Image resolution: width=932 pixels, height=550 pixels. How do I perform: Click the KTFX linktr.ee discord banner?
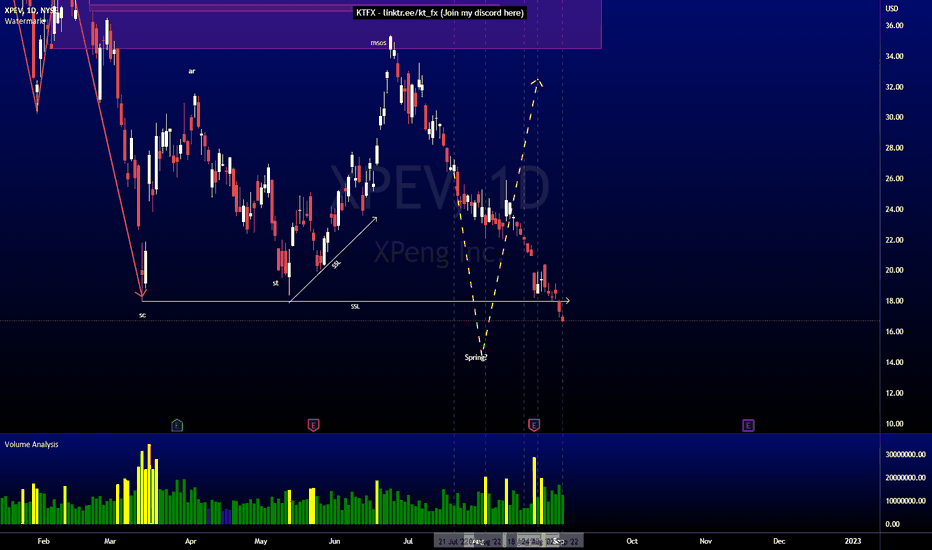tap(440, 12)
